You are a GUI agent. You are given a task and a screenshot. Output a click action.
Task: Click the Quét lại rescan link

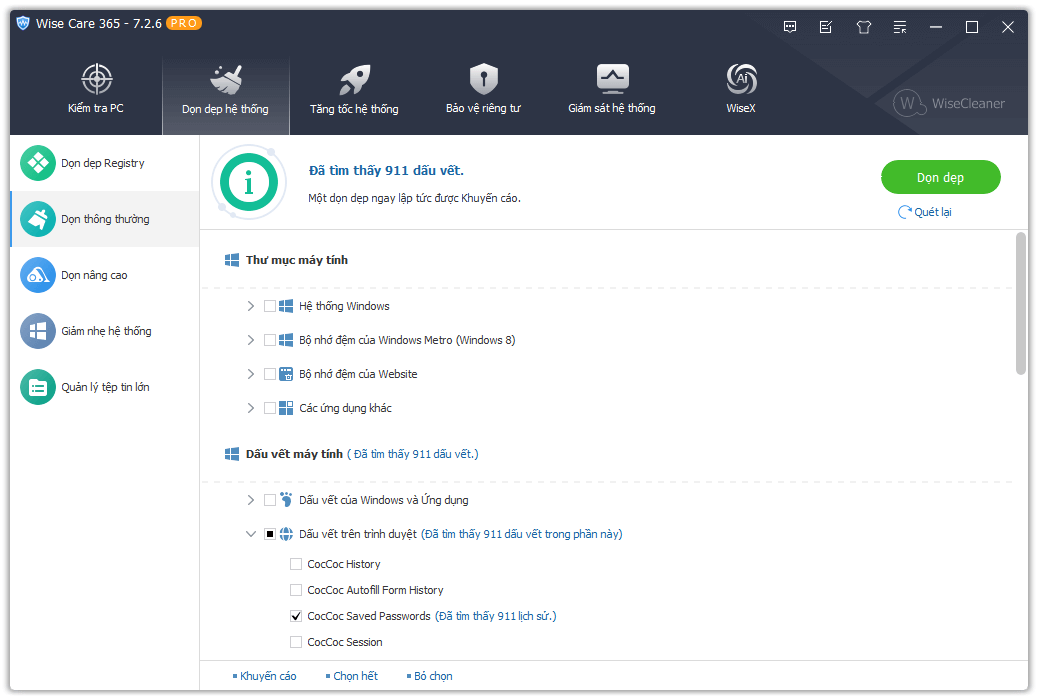click(925, 212)
